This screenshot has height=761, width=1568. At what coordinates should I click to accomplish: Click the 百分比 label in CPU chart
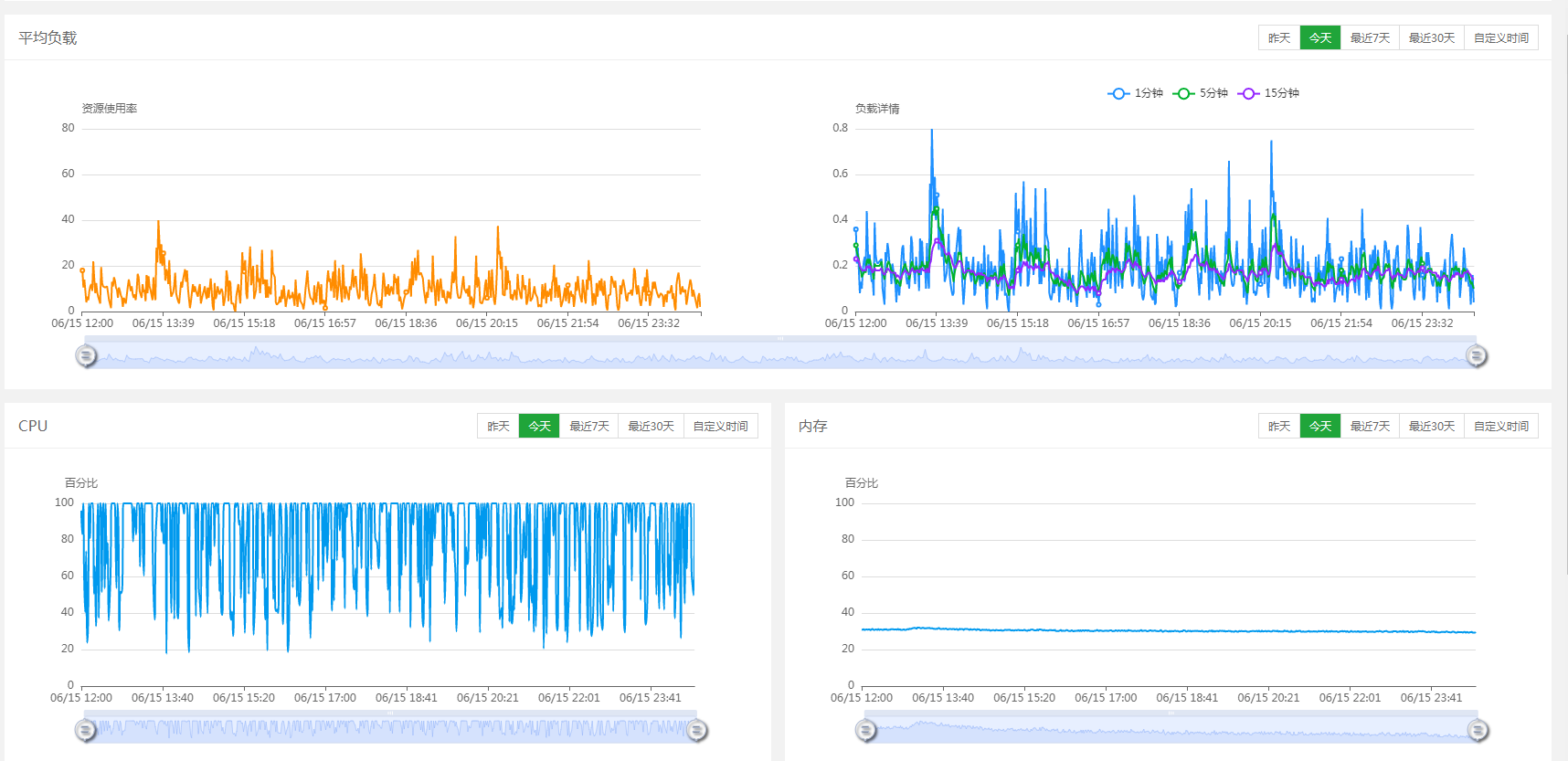81,482
